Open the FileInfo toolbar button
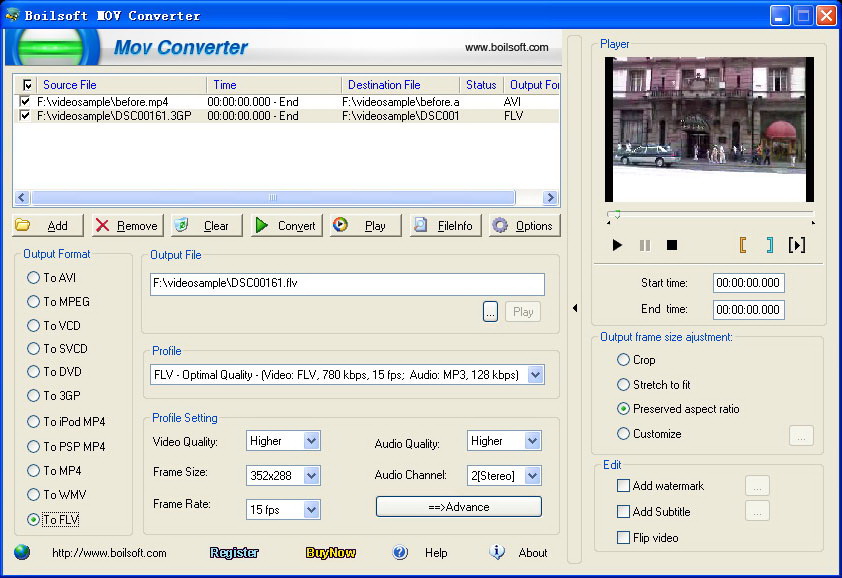 445,225
